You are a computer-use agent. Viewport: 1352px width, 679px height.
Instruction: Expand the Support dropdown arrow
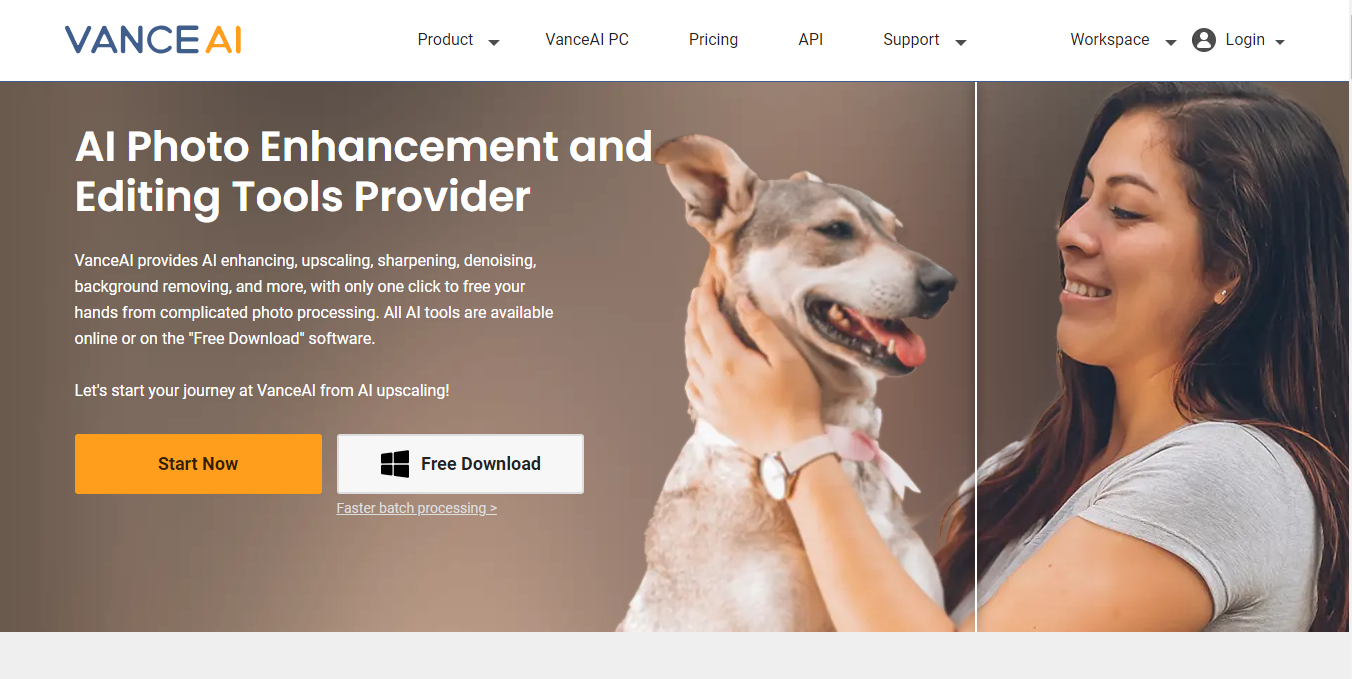[961, 43]
